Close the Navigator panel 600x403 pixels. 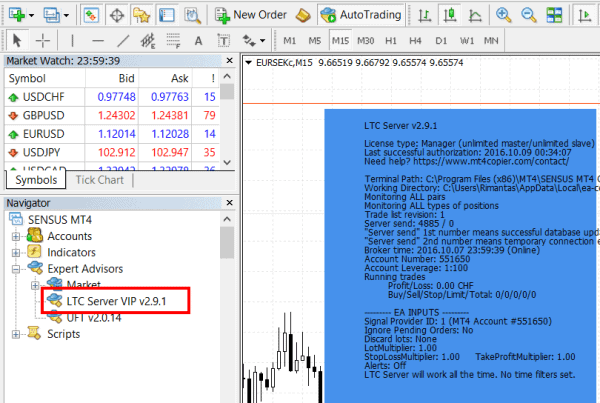coord(230,202)
